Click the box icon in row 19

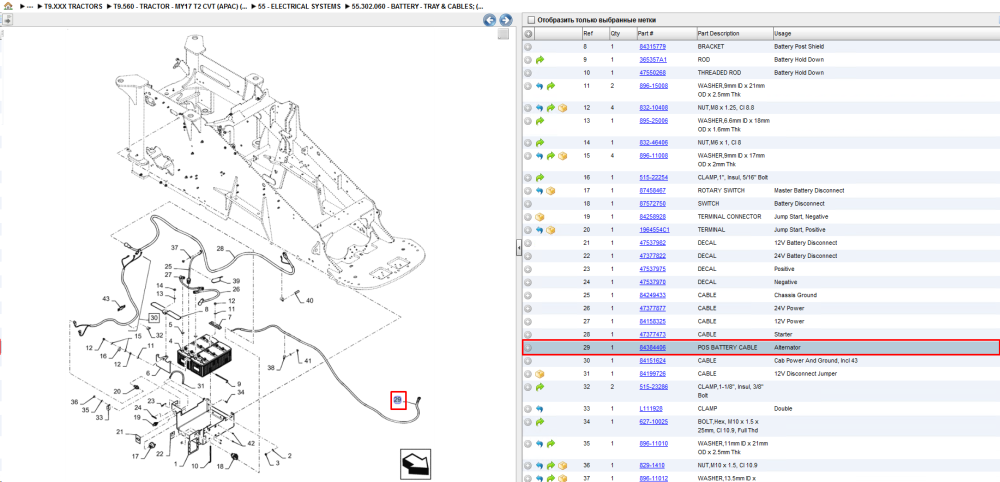[540, 217]
